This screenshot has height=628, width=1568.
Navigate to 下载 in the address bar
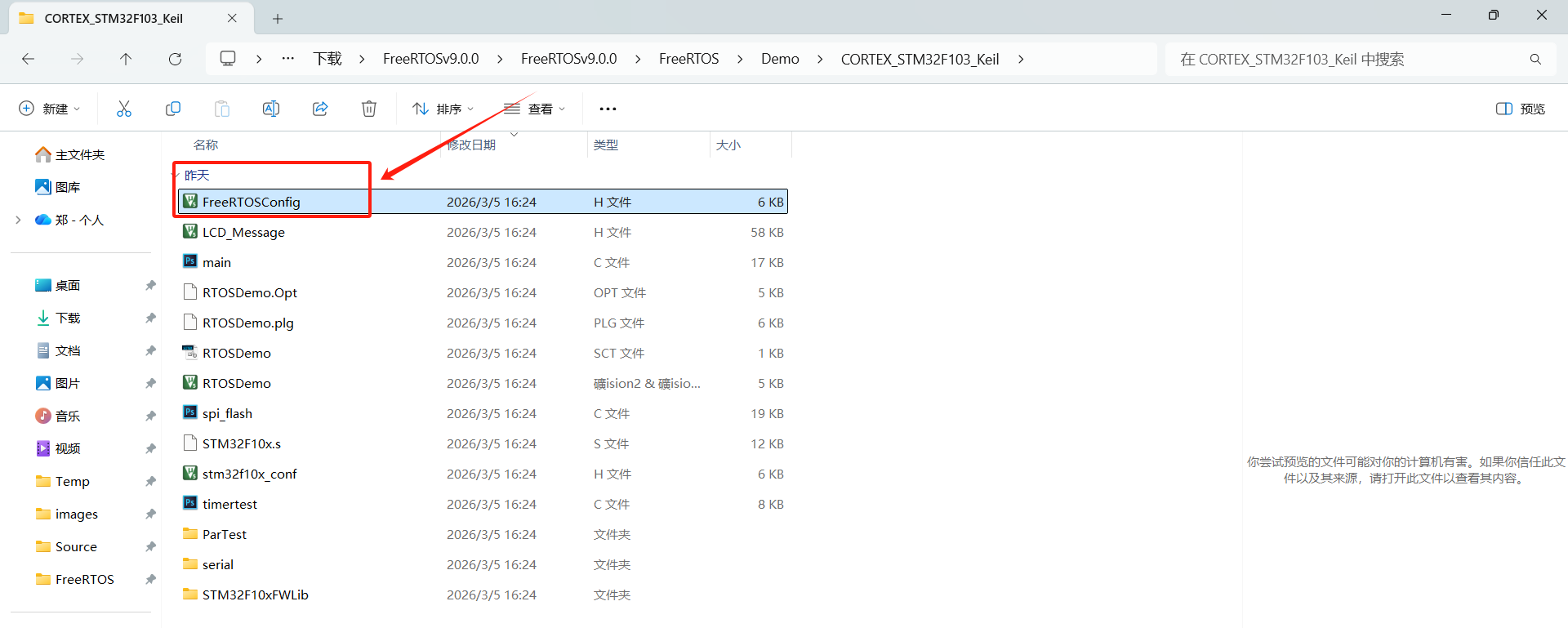point(327,59)
